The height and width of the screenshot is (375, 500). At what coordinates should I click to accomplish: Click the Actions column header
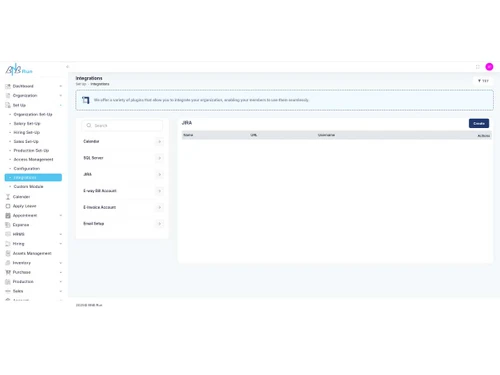click(x=484, y=136)
